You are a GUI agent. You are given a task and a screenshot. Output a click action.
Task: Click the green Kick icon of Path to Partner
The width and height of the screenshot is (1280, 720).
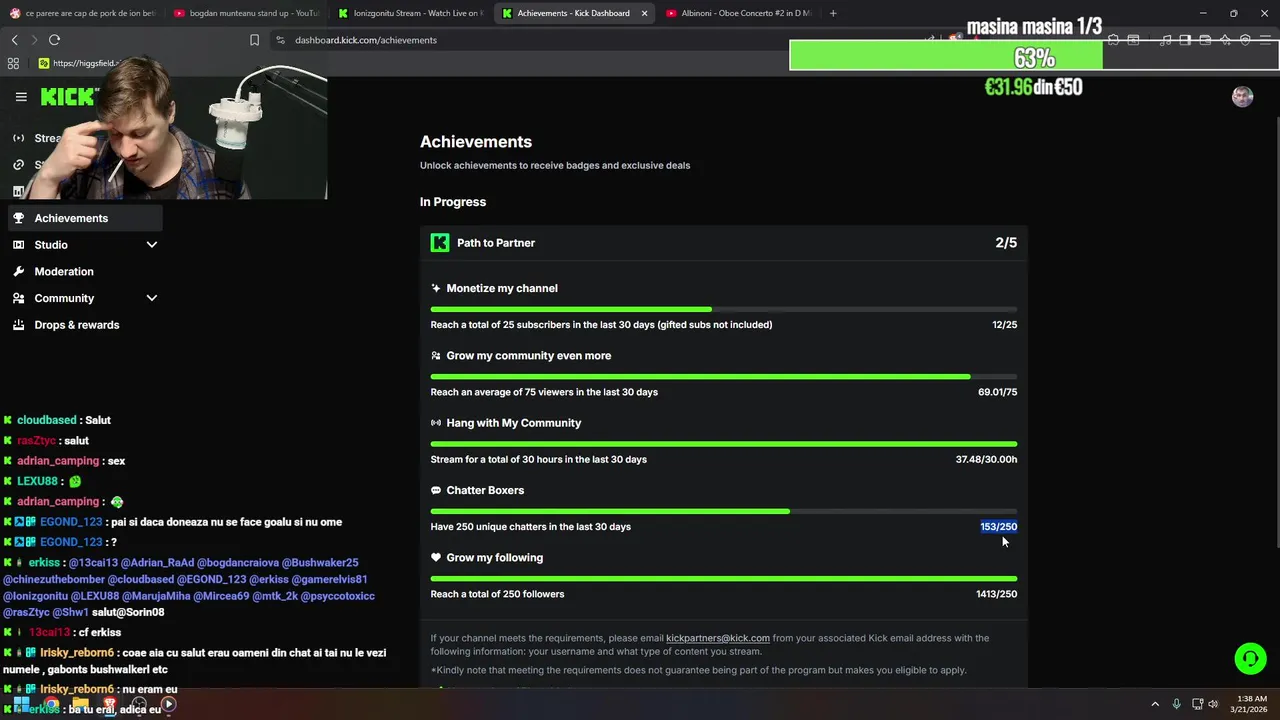tap(440, 243)
